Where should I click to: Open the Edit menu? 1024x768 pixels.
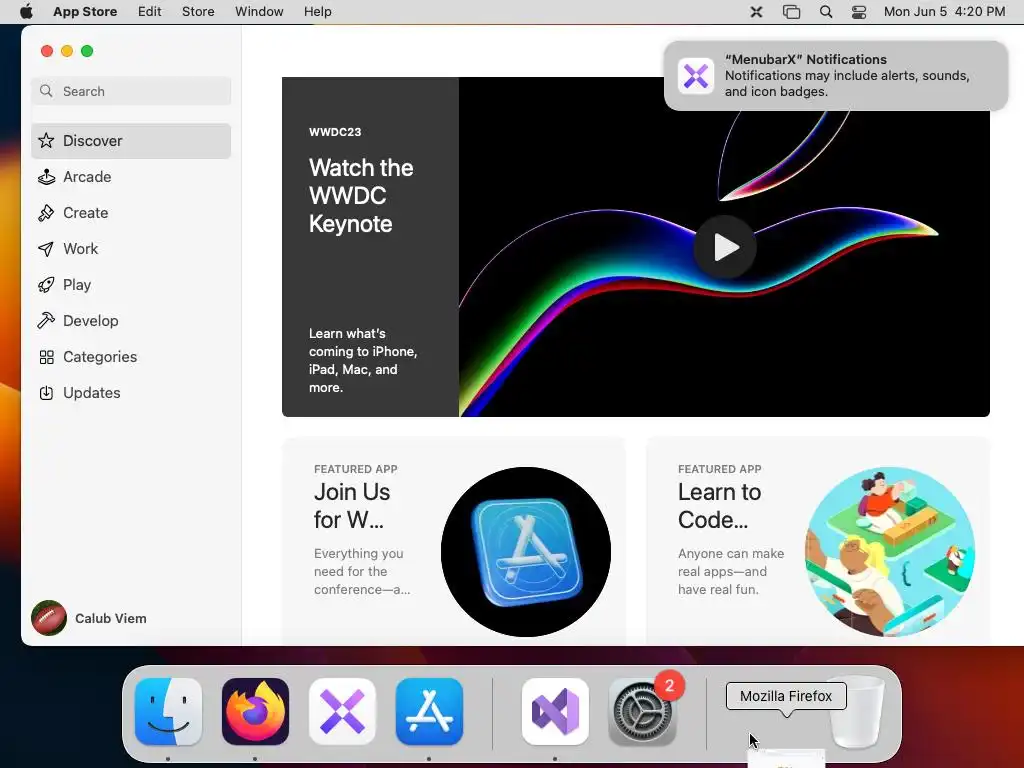pos(150,12)
